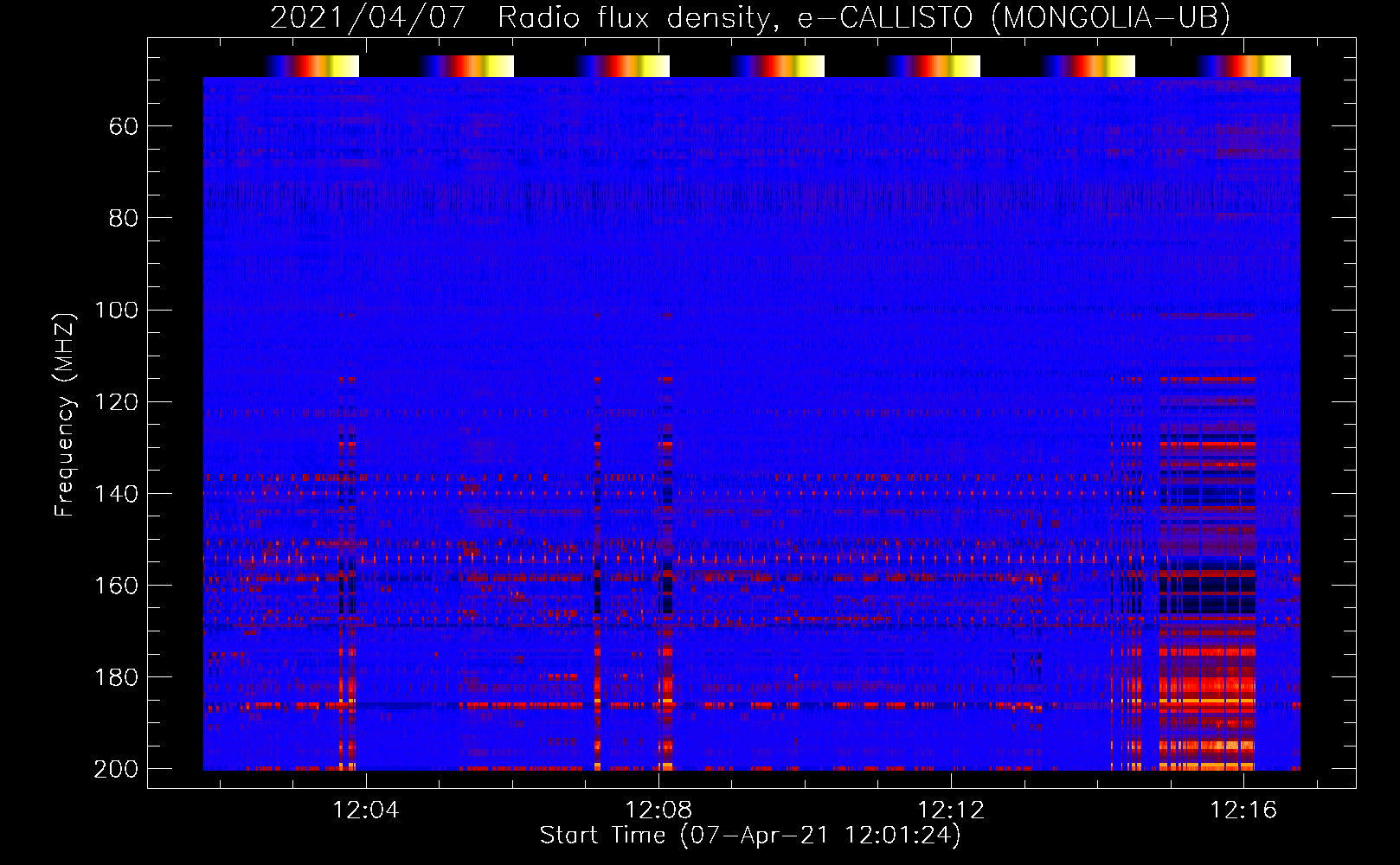The width and height of the screenshot is (1400, 865).
Task: Click the 80 frequency tick label
Action: pyautogui.click(x=124, y=219)
